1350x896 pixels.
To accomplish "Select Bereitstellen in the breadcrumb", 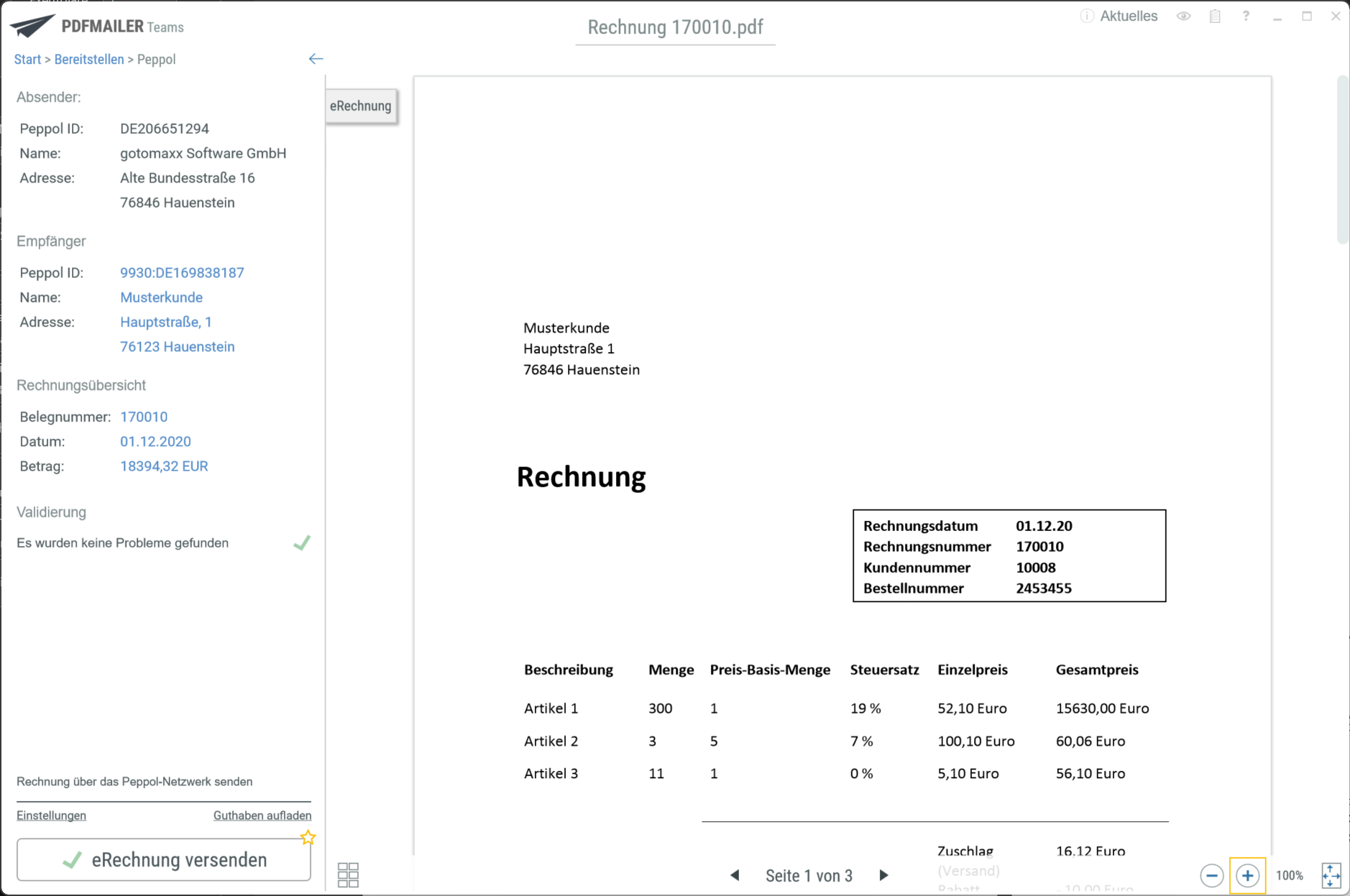I will [89, 59].
